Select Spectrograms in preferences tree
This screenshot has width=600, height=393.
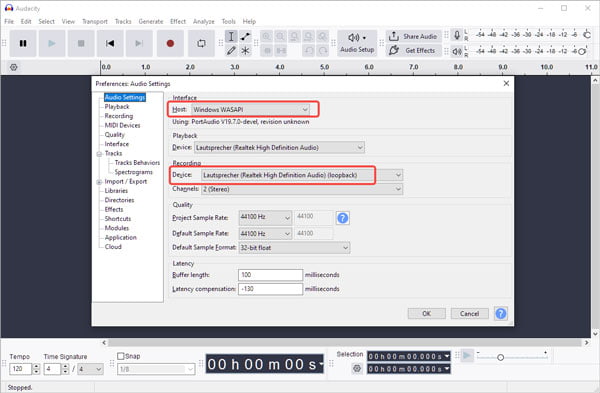click(x=134, y=172)
